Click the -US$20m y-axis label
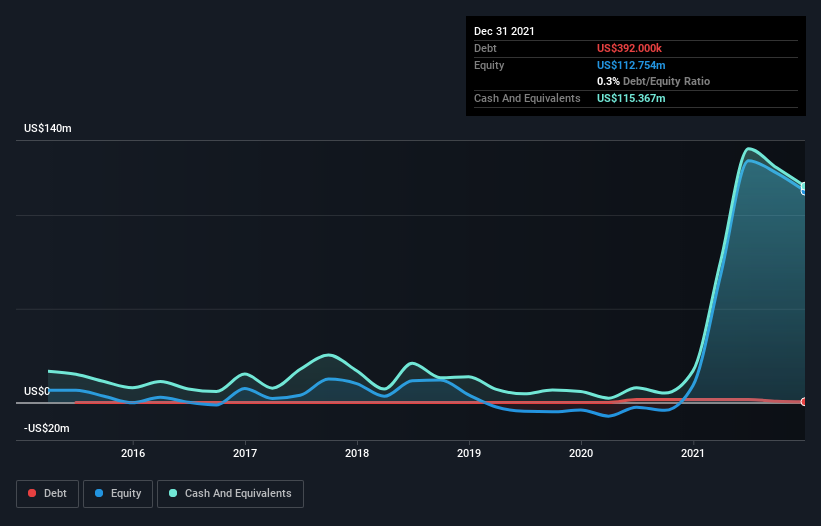The width and height of the screenshot is (821, 526). [47, 428]
